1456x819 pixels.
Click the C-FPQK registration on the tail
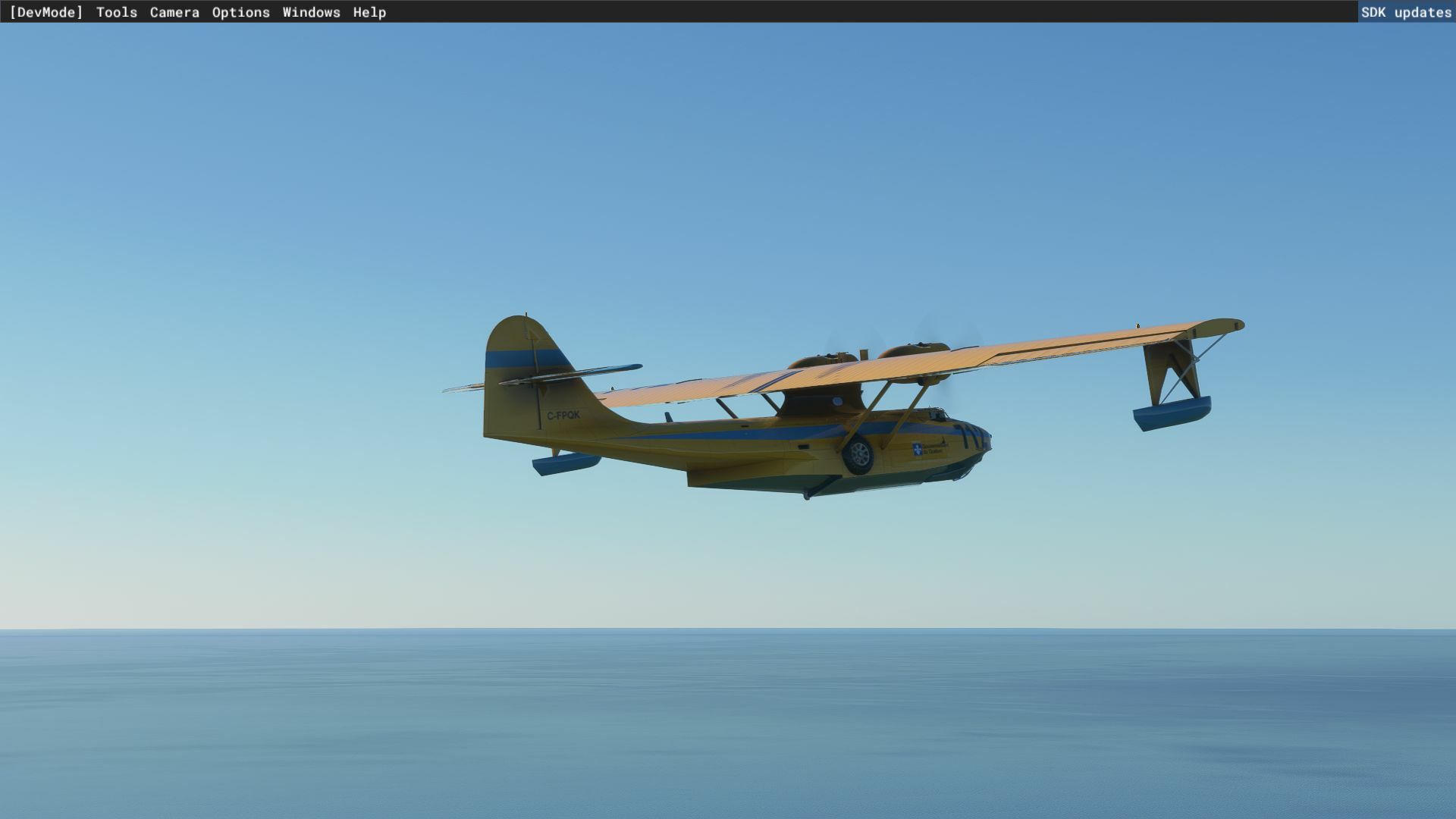click(563, 416)
